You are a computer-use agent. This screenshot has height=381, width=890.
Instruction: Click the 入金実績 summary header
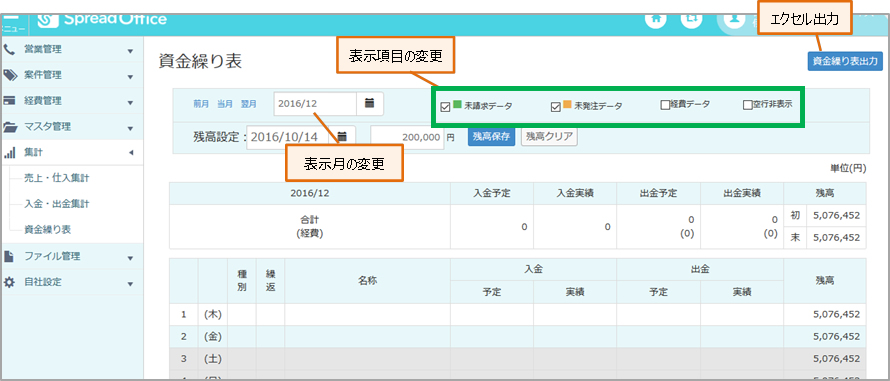coord(575,193)
